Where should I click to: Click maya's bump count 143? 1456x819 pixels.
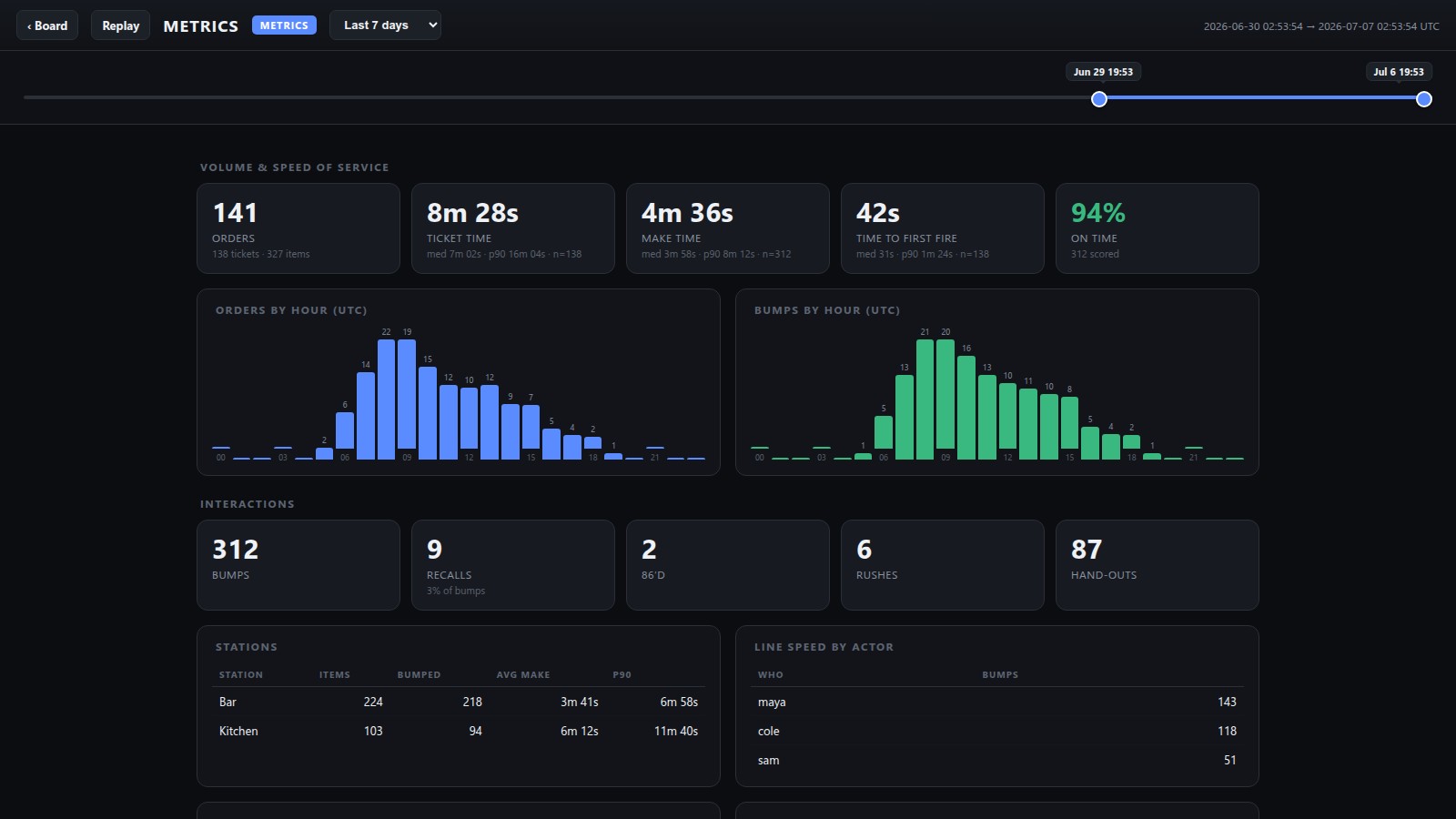1227,702
